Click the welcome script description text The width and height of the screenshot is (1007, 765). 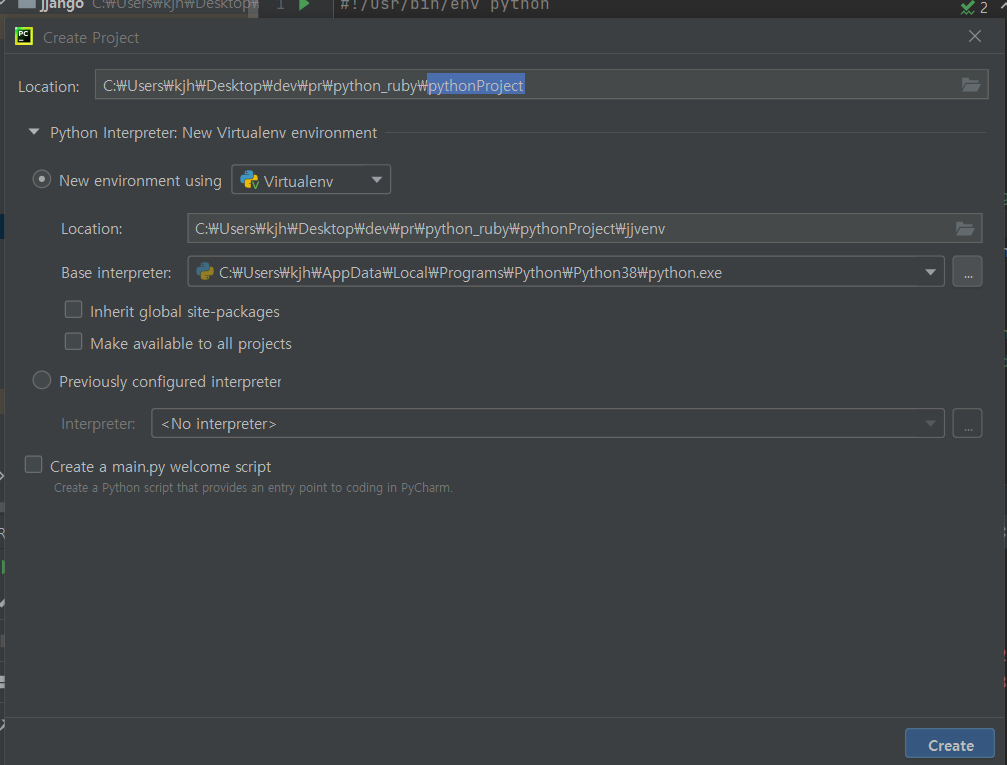pos(253,488)
